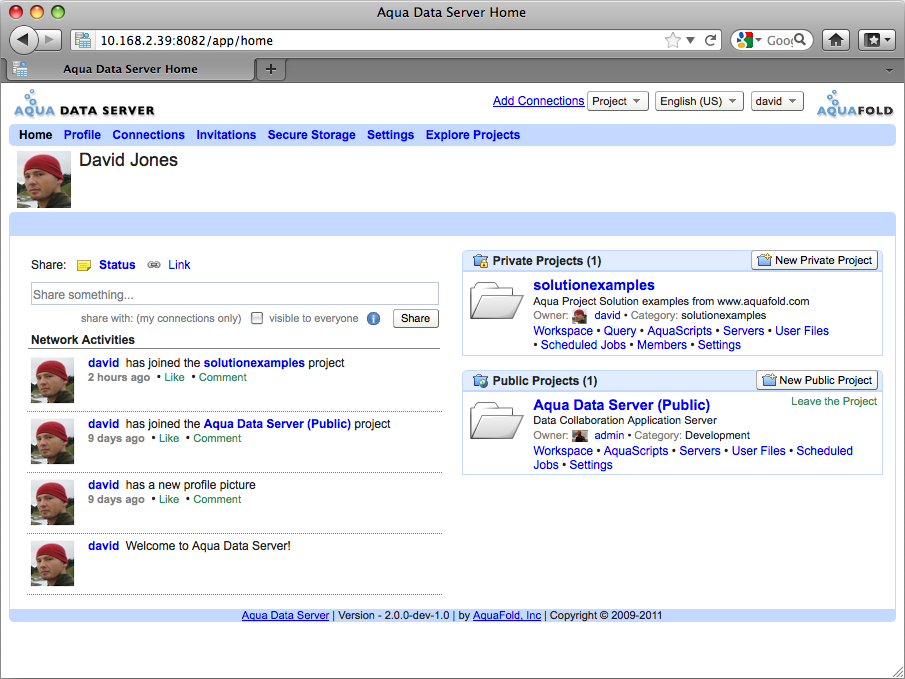Click the browser forward arrow button

50,40
